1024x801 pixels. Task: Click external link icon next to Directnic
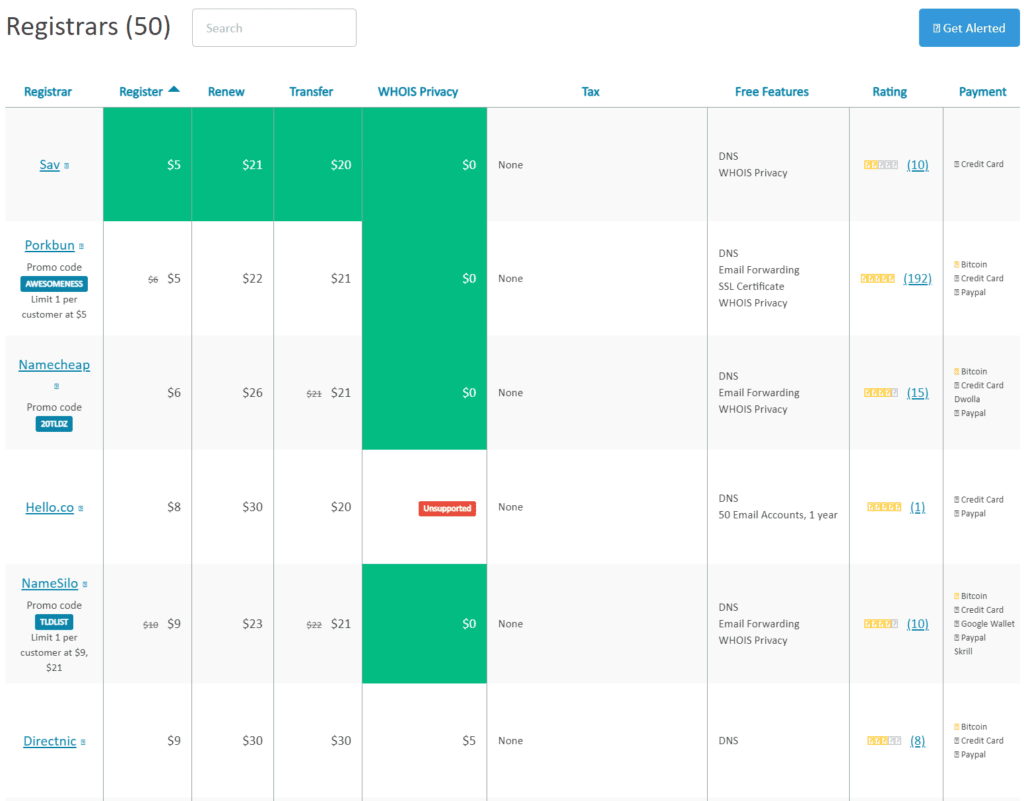pyautogui.click(x=83, y=742)
